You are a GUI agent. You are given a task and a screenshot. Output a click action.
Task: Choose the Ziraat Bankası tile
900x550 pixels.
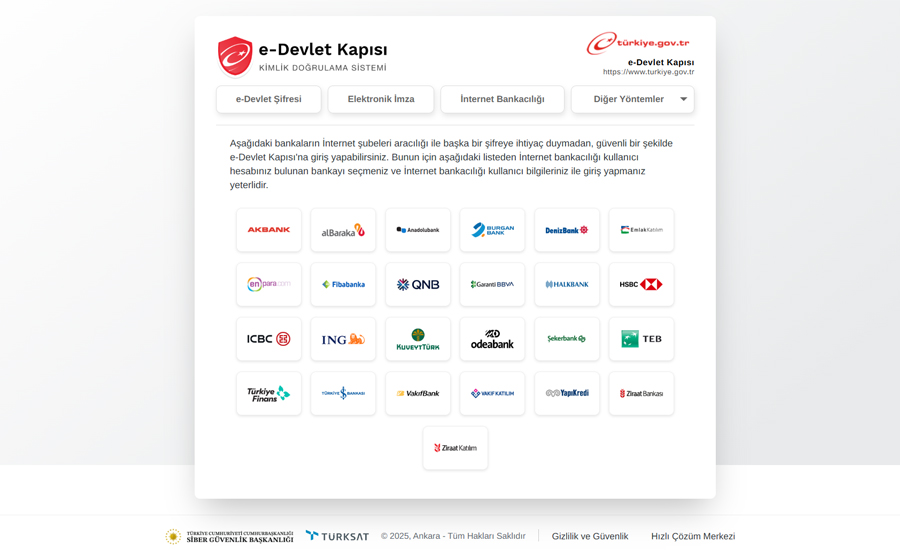[x=641, y=393]
